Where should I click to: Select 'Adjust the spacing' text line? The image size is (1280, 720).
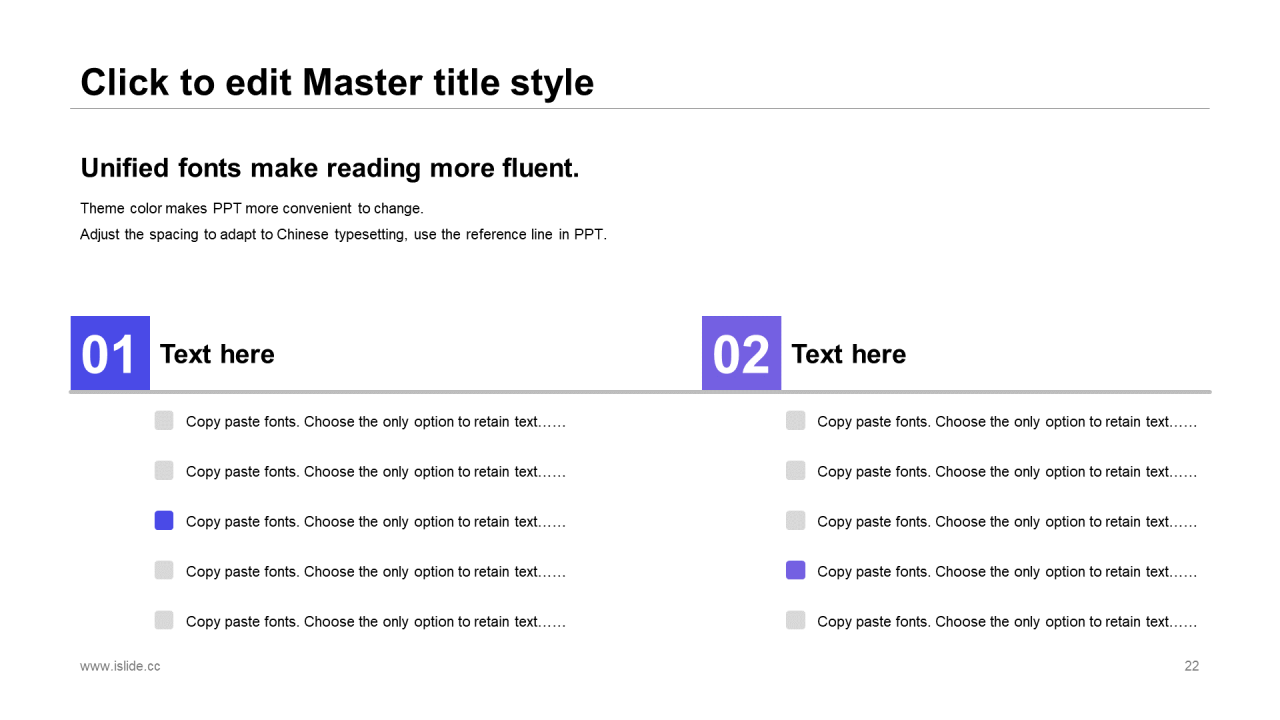coord(343,235)
